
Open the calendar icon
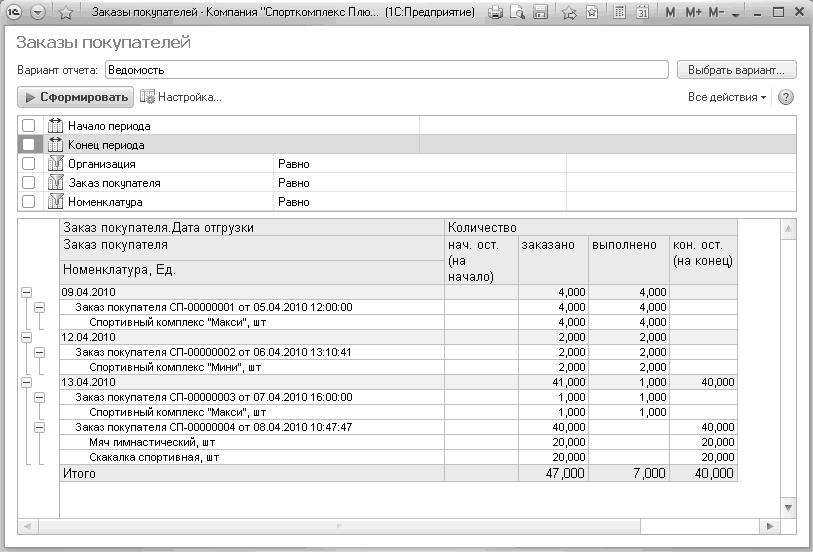point(642,12)
